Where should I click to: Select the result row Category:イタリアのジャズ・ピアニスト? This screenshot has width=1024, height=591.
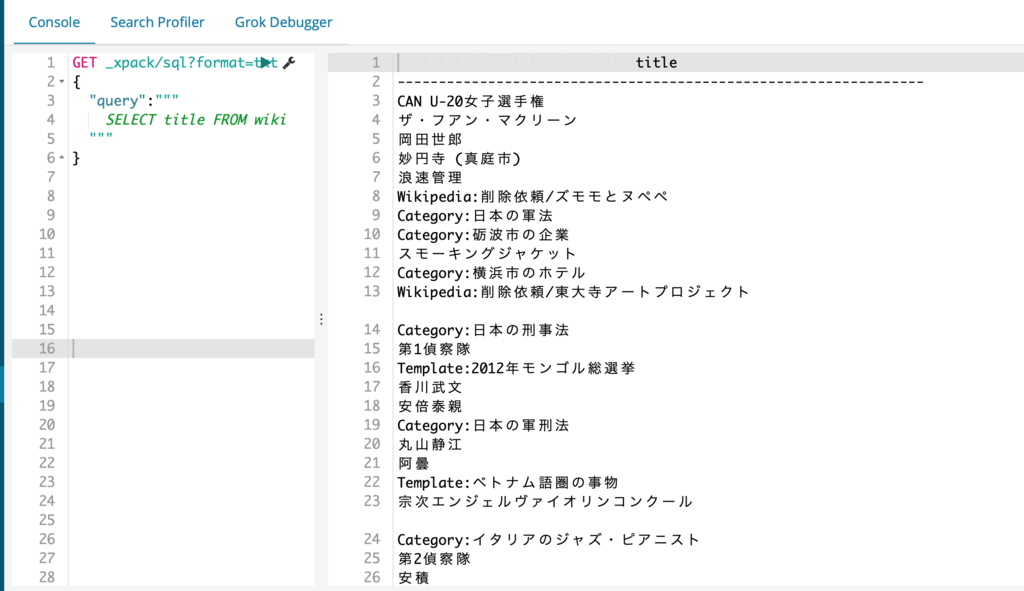coord(549,539)
